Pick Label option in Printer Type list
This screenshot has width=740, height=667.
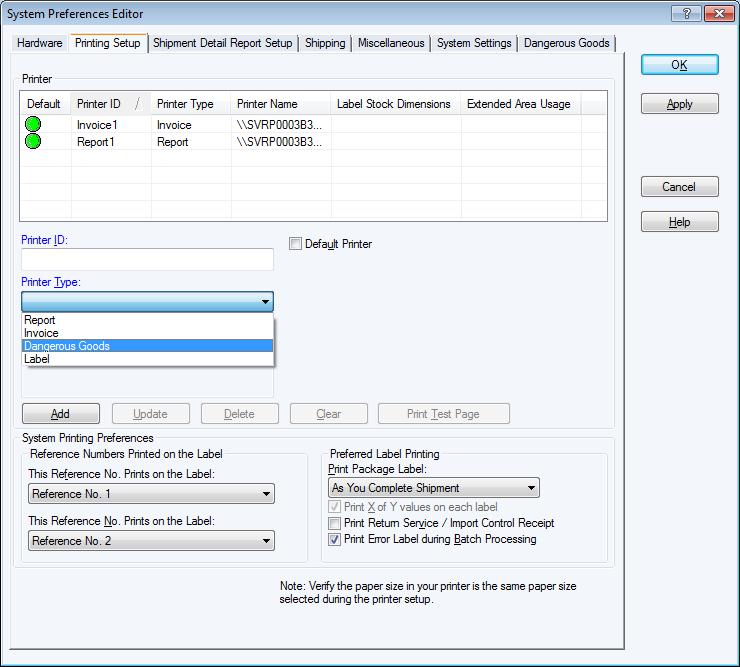[x=147, y=359]
